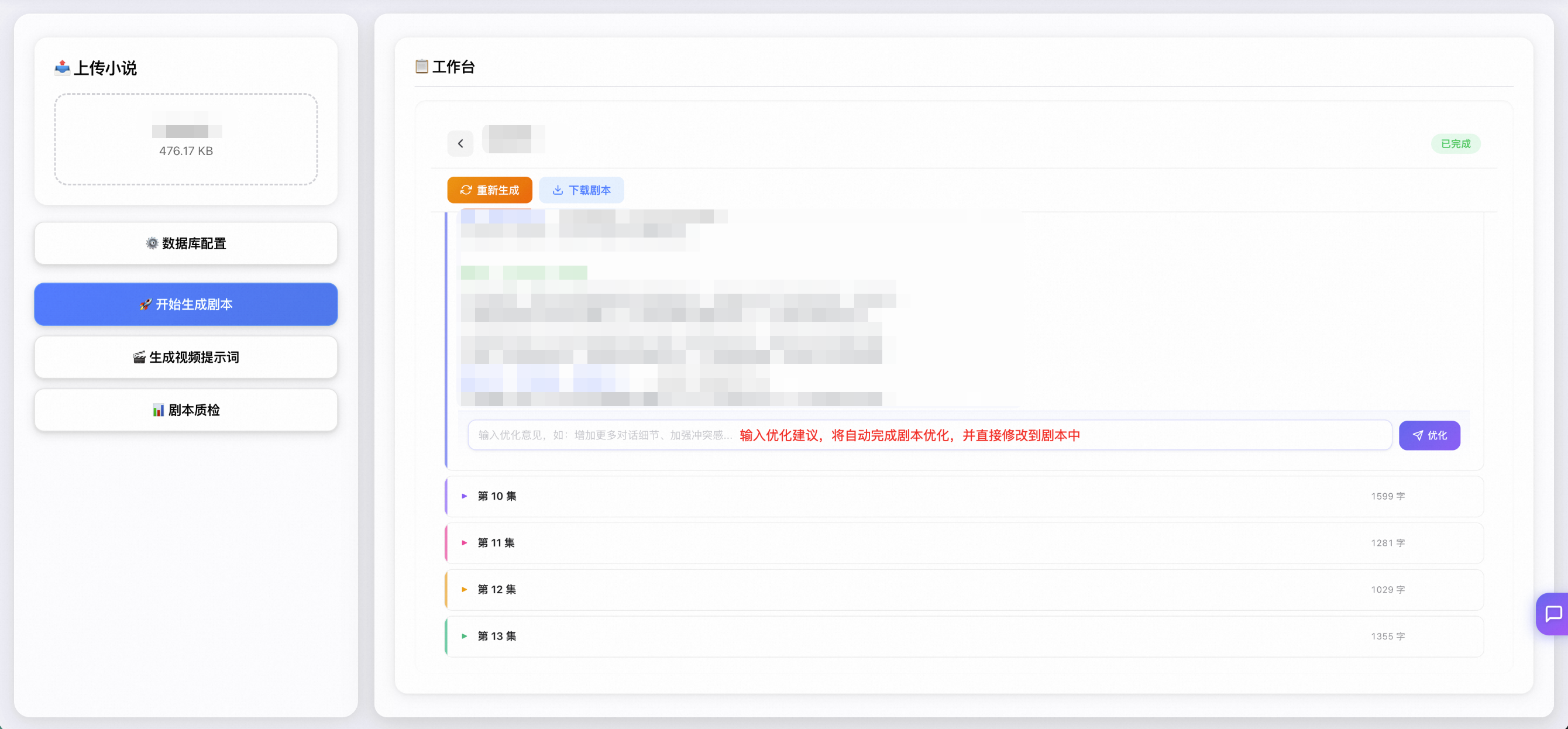This screenshot has width=1568, height=729.
Task: Click the 已完成 status badge
Action: click(1456, 143)
